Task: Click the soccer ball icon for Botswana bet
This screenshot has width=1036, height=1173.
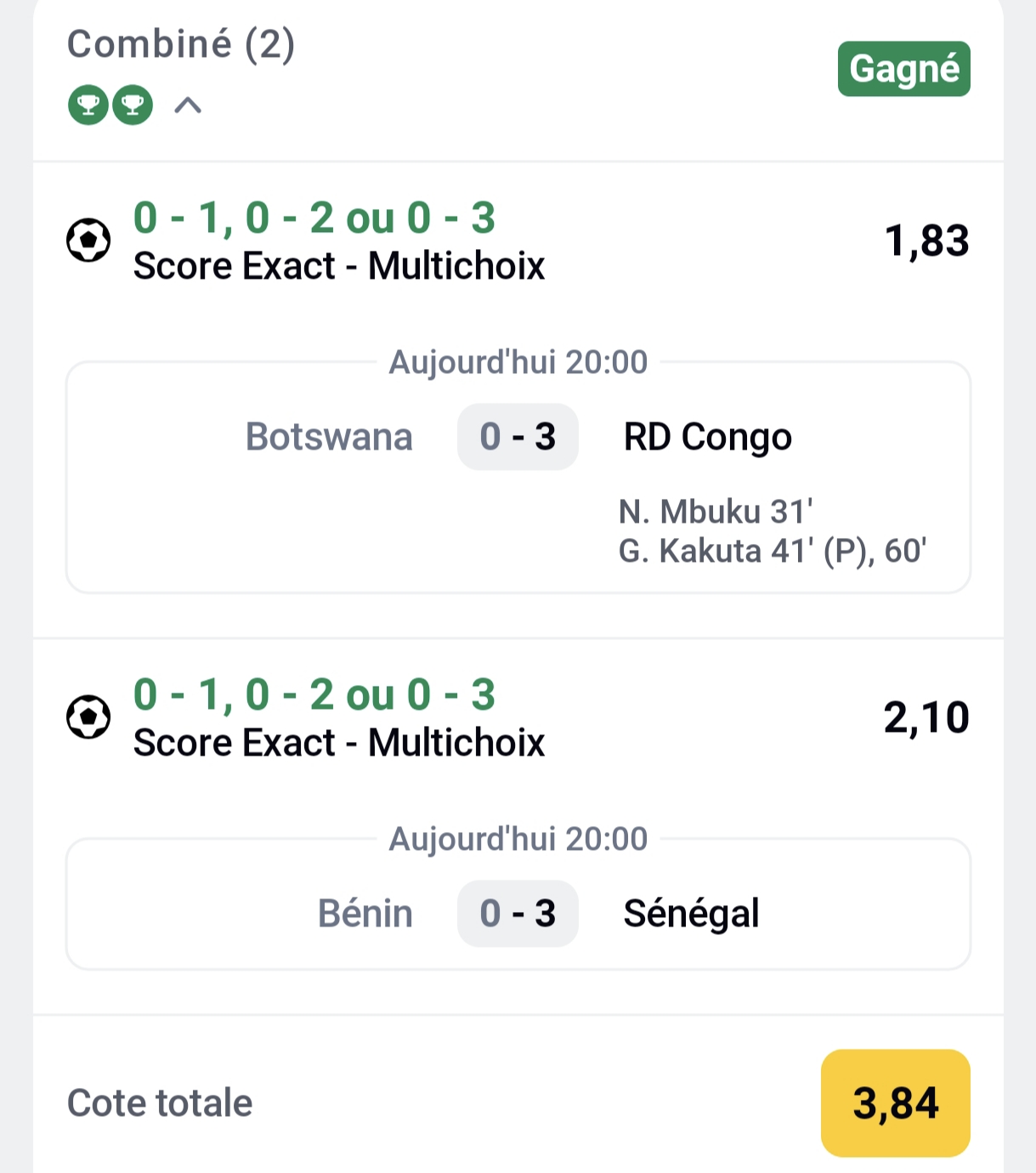Action: point(88,241)
